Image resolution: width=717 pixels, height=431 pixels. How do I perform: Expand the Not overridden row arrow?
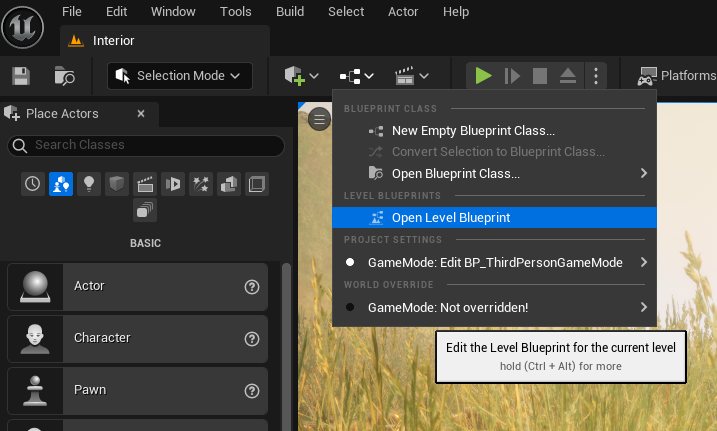644,307
